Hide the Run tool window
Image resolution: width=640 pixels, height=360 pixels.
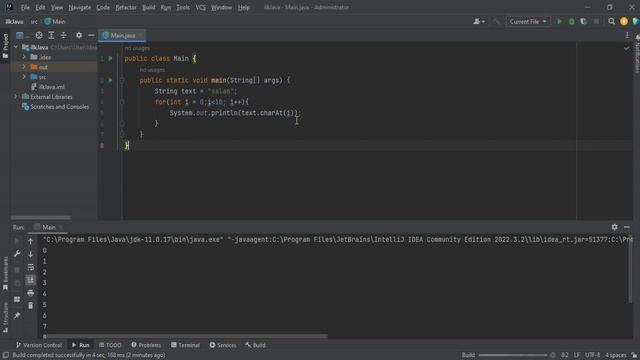coord(627,227)
